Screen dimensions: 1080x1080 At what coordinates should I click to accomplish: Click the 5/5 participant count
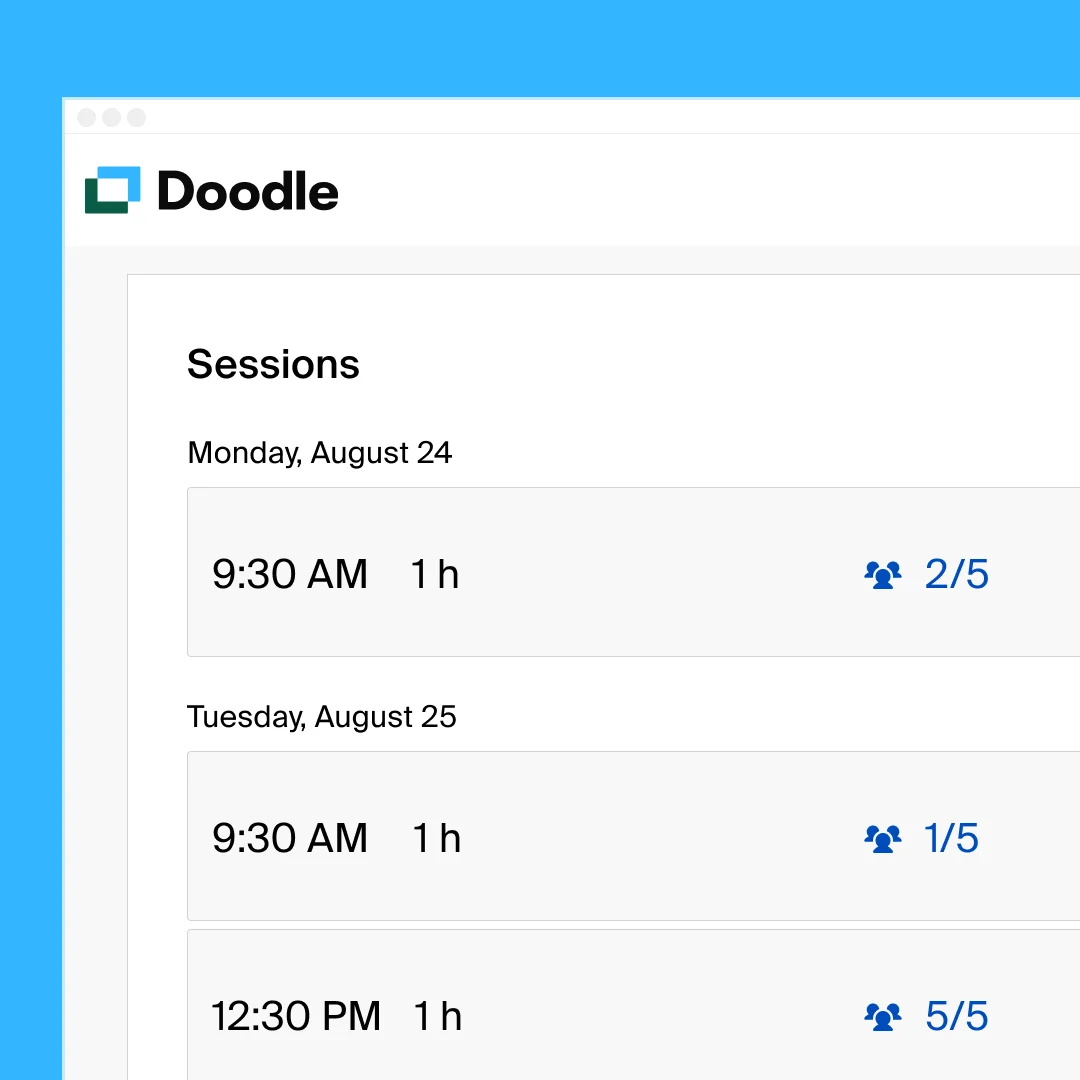pyautogui.click(x=957, y=1017)
